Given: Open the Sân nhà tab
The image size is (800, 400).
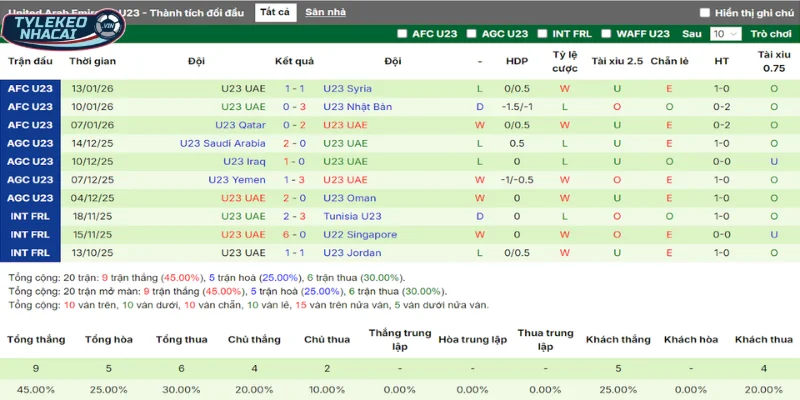Looking at the screenshot, I should click(x=326, y=12).
